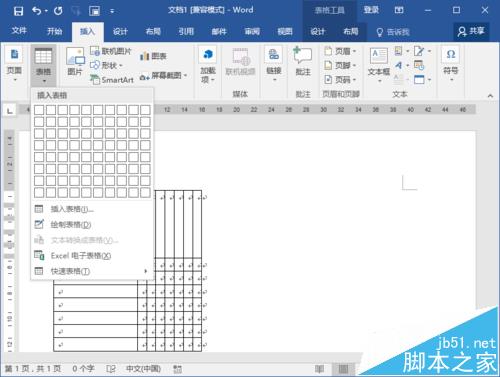Viewport: 500px width, 377px height.
Task: Switch to the 开始 Home tab
Action: 54,31
